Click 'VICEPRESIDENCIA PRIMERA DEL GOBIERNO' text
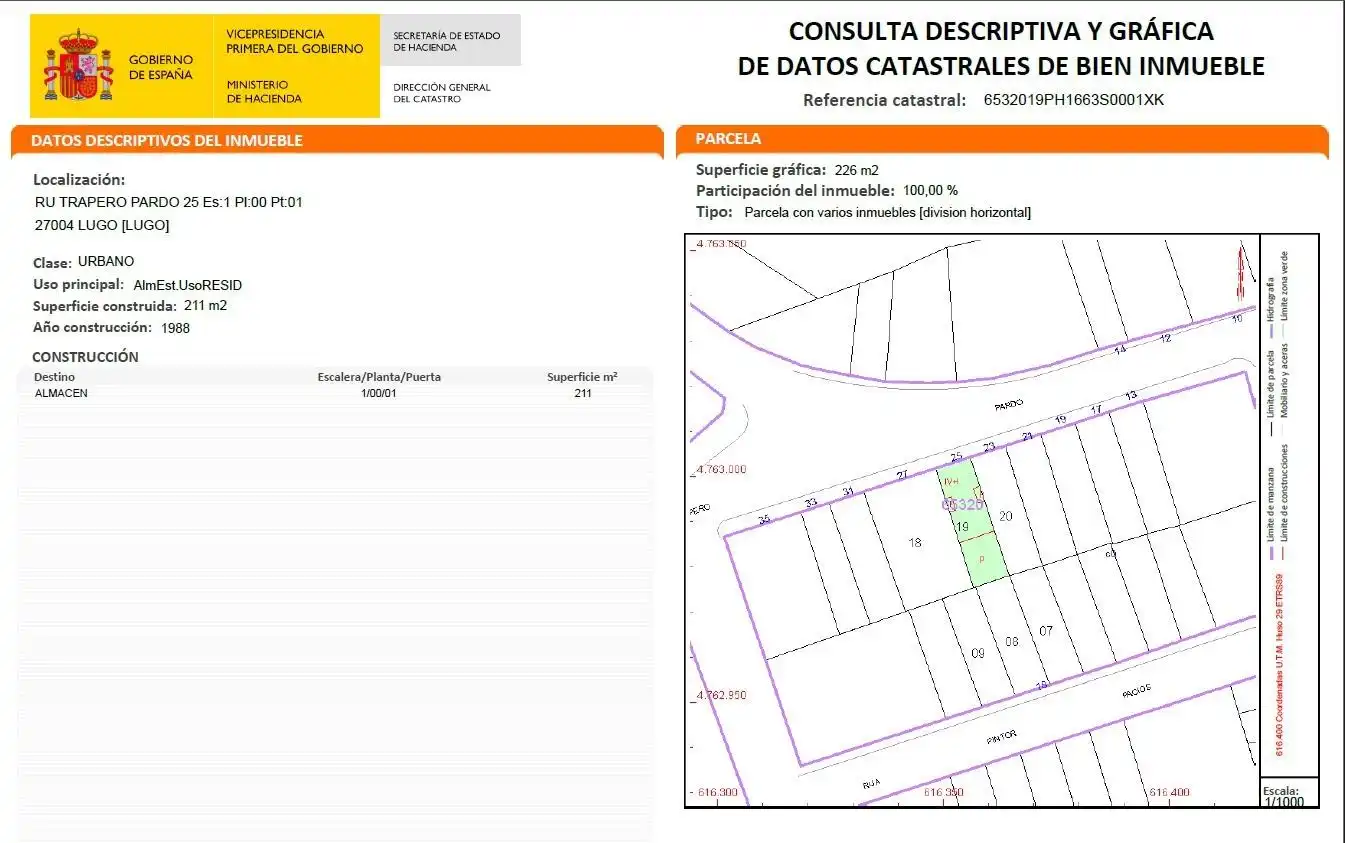1345x843 pixels. click(294, 41)
